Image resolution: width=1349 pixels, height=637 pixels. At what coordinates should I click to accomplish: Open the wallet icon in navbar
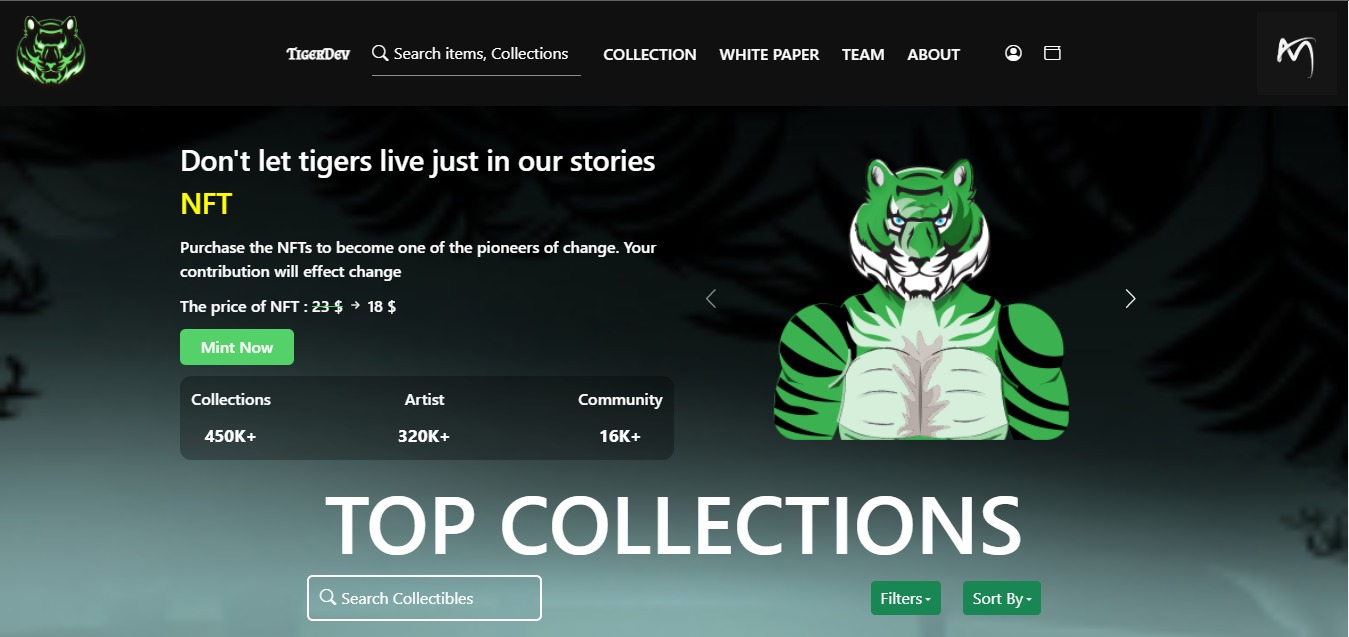1052,53
